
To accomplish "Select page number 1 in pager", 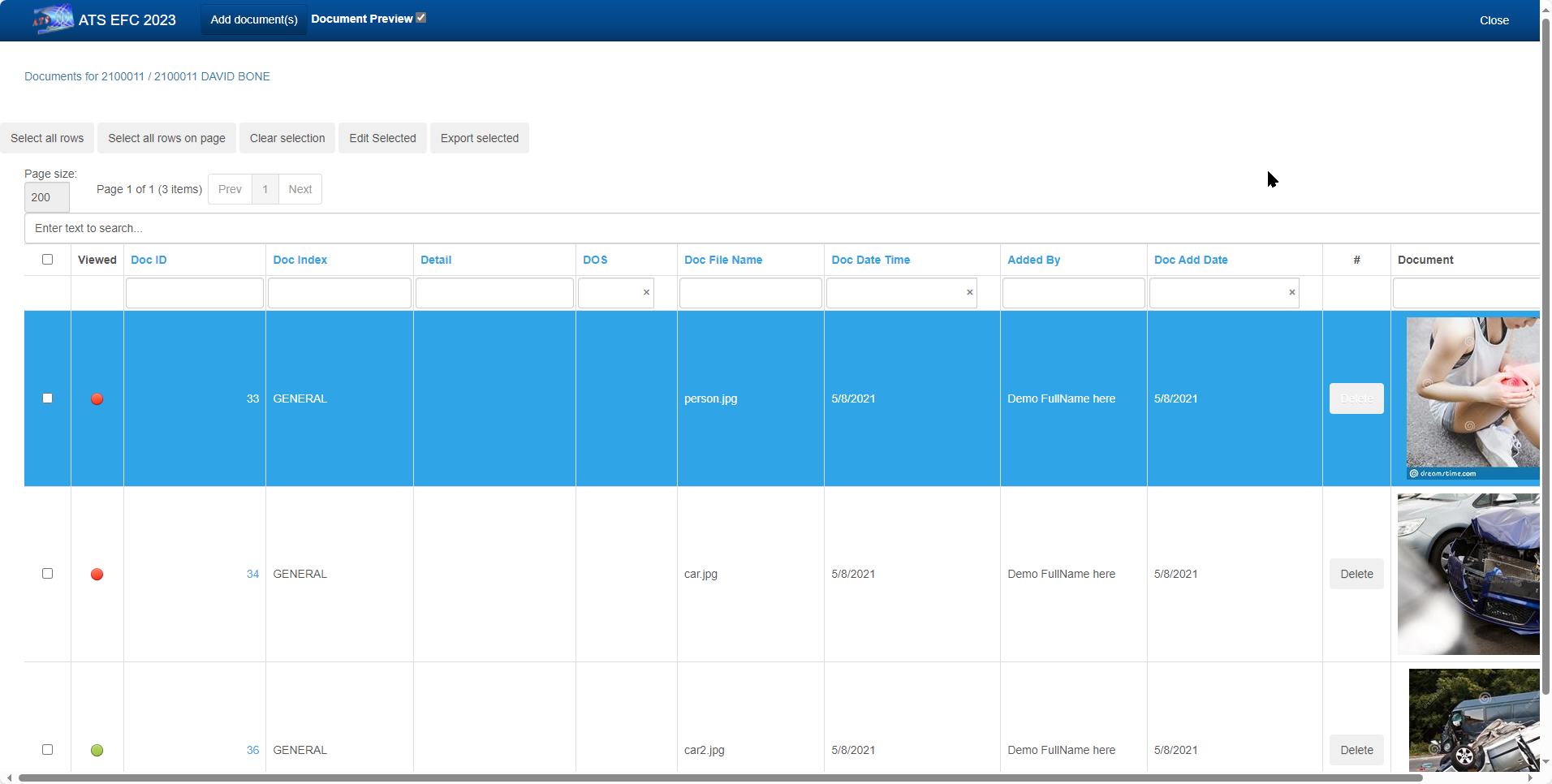I will [x=265, y=189].
